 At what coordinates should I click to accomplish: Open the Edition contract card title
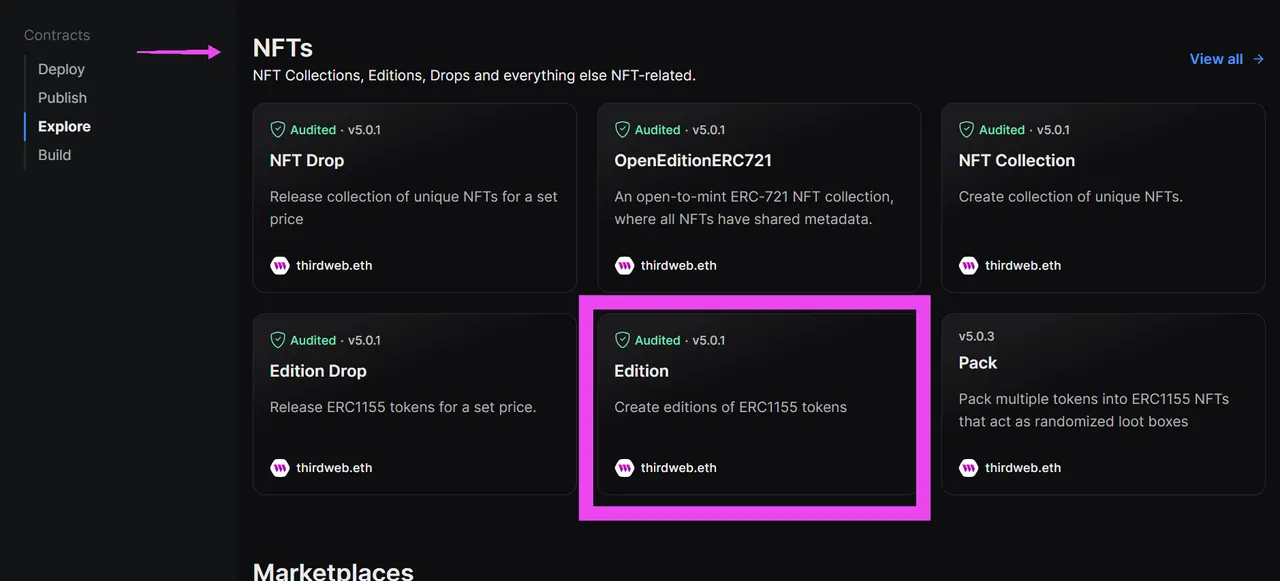pyautogui.click(x=641, y=371)
